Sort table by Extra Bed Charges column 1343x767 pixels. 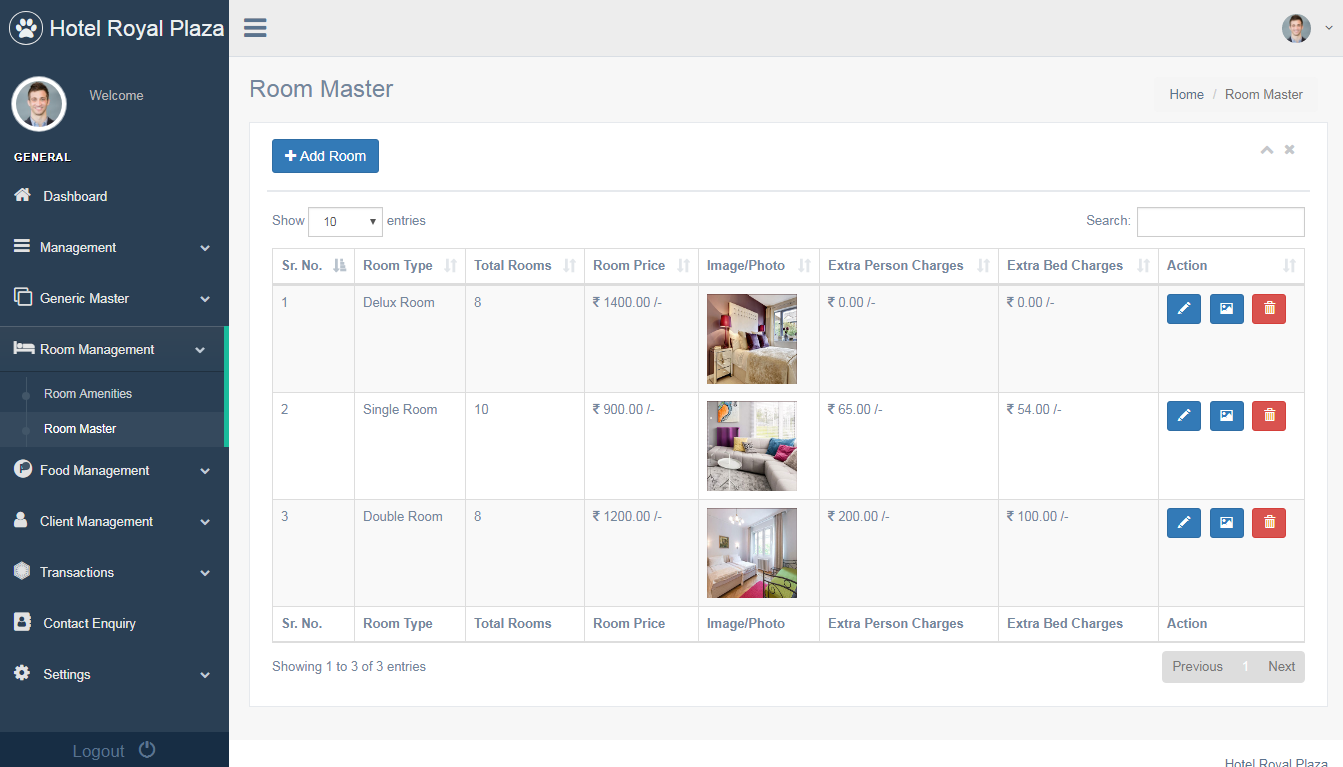1079,266
